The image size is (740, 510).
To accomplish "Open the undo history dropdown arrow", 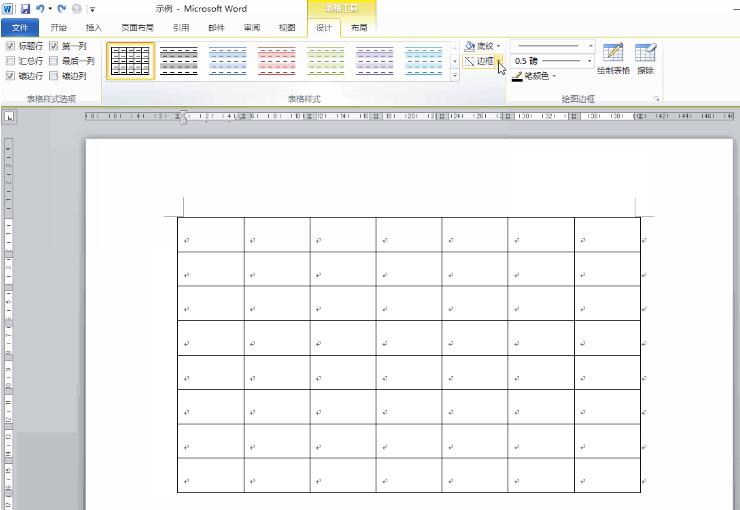I will click(50, 8).
